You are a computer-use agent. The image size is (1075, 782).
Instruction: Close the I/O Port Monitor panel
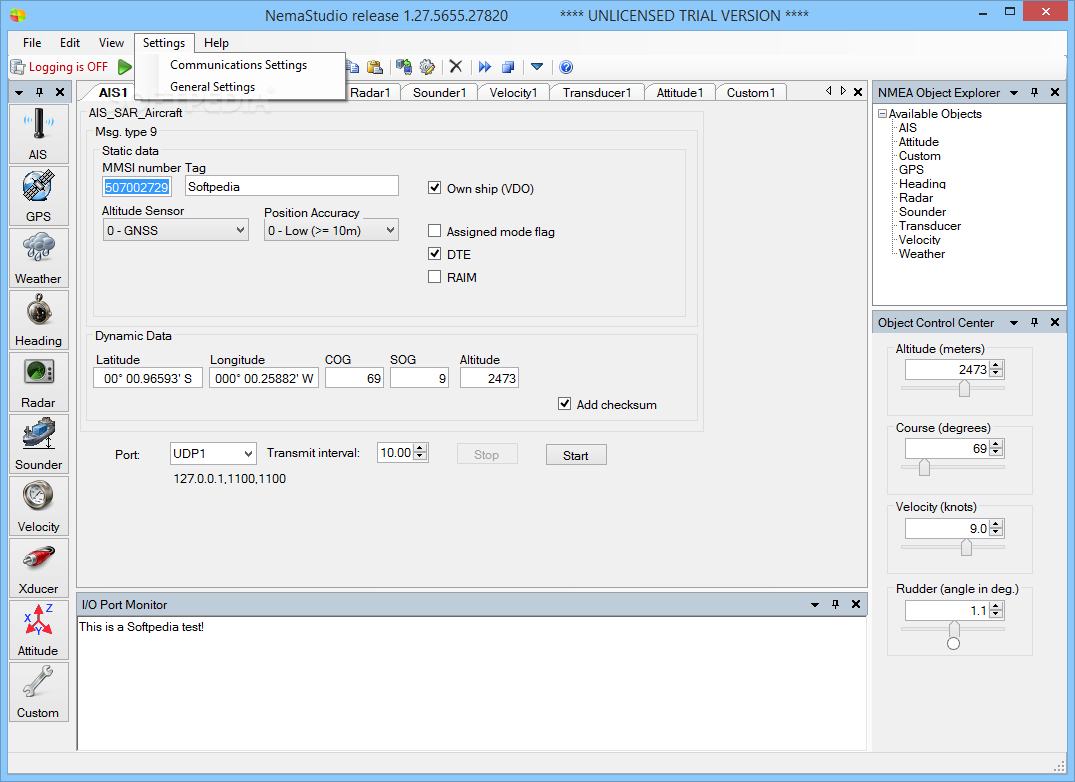click(856, 604)
